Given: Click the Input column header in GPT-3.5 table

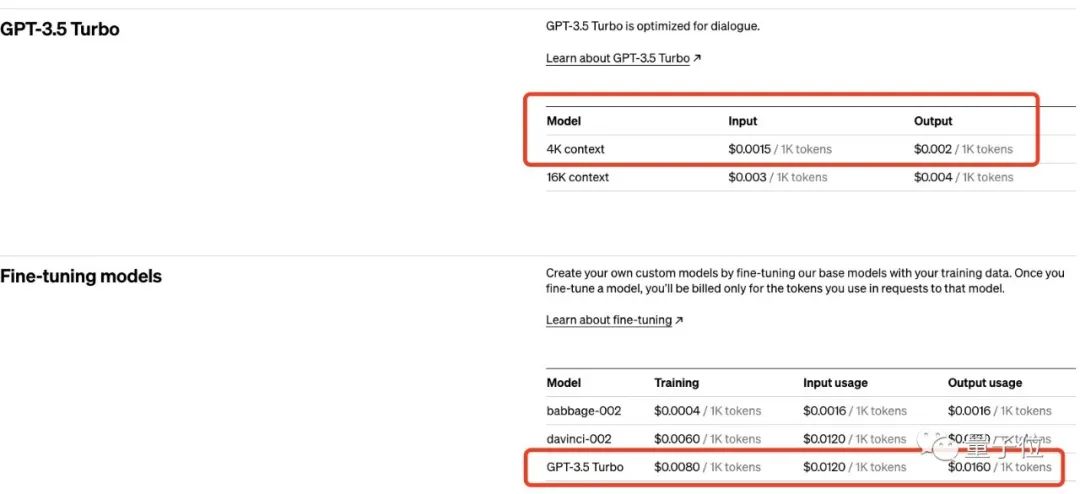Looking at the screenshot, I should pos(743,121).
